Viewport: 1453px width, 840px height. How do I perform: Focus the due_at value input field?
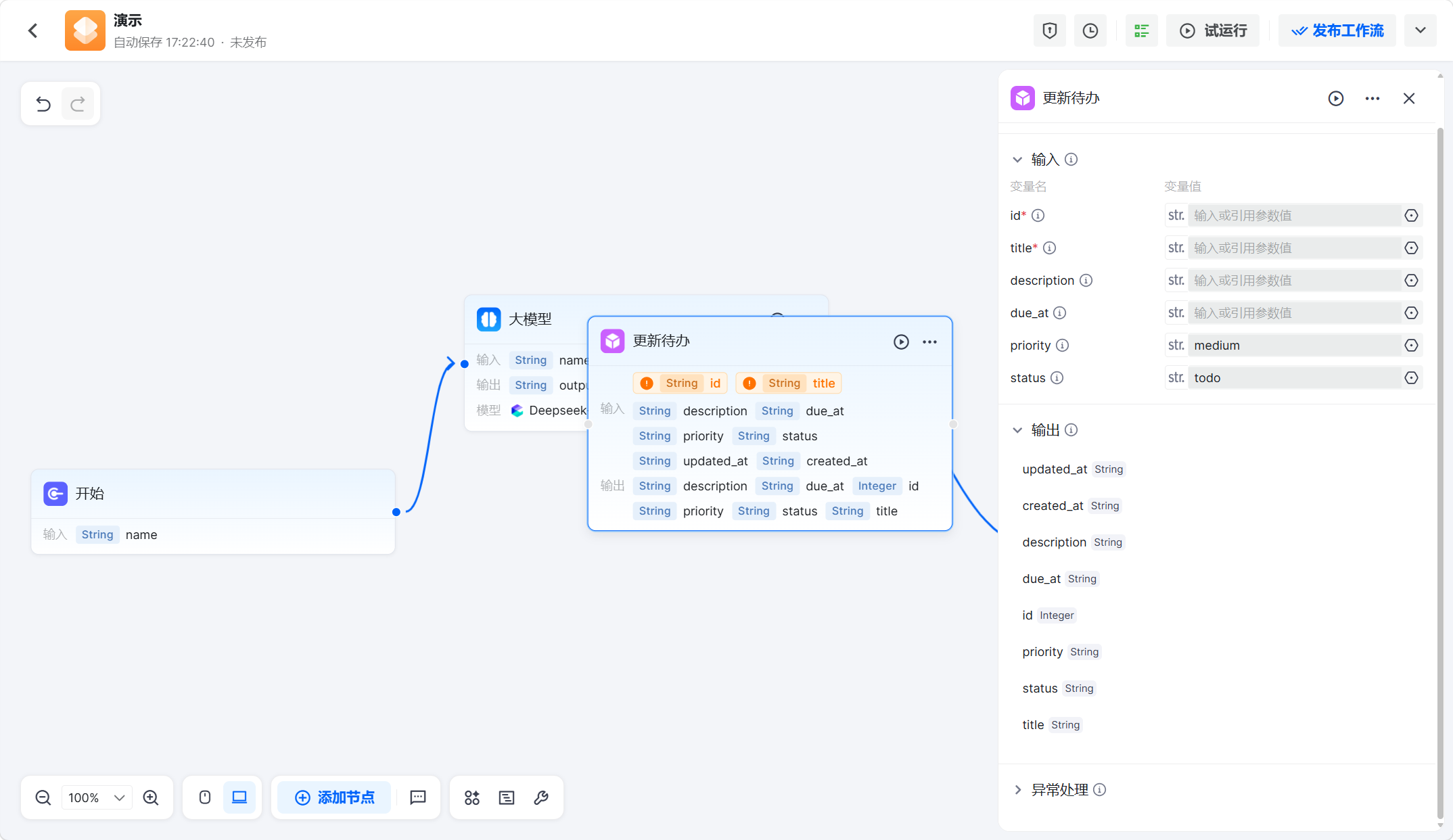1294,313
